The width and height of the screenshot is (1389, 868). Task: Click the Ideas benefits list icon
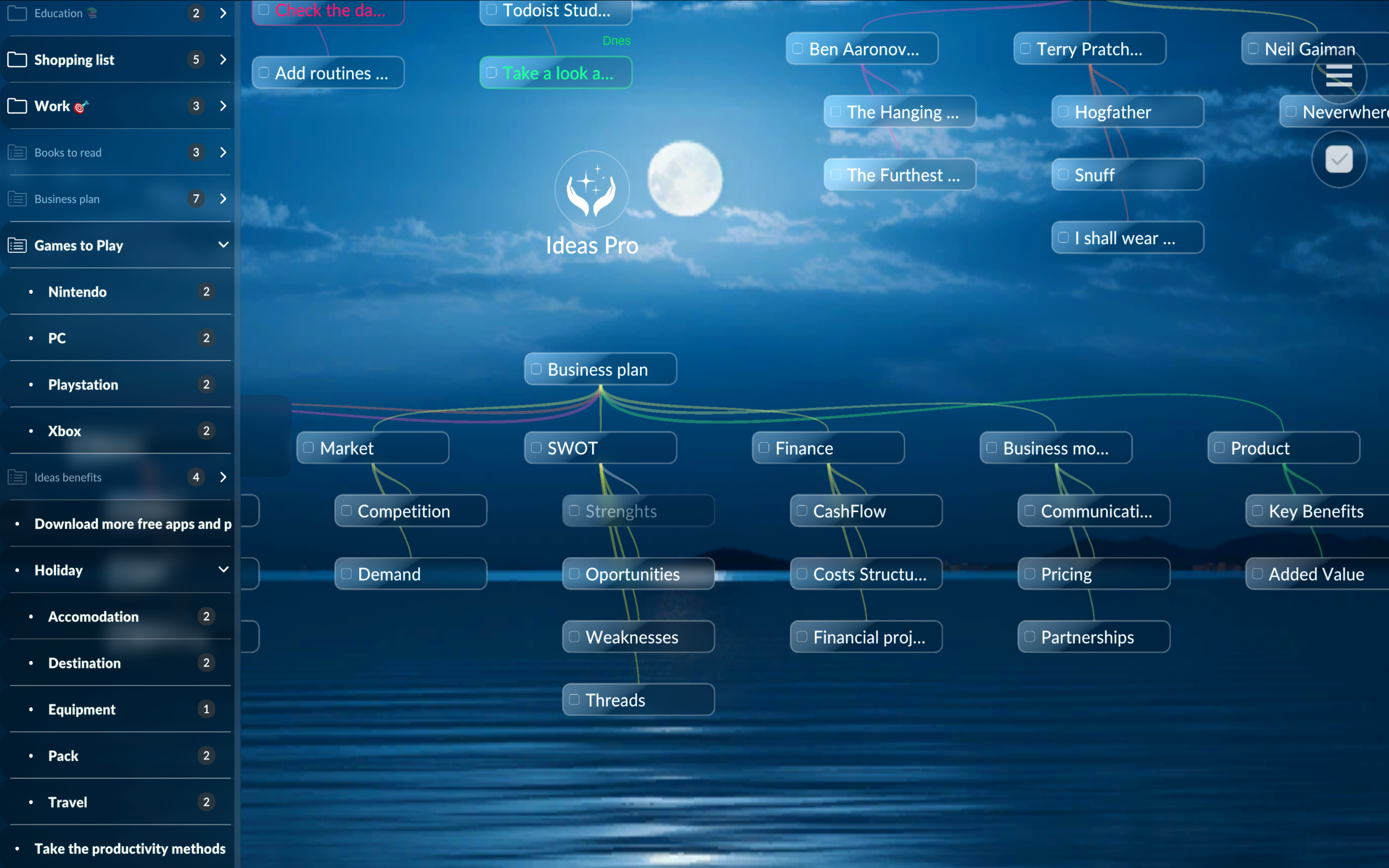17,477
